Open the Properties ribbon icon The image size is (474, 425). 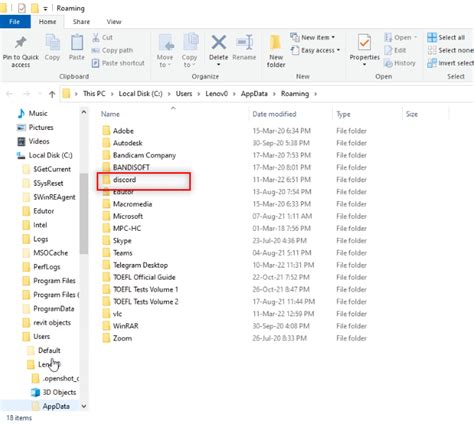pos(364,43)
